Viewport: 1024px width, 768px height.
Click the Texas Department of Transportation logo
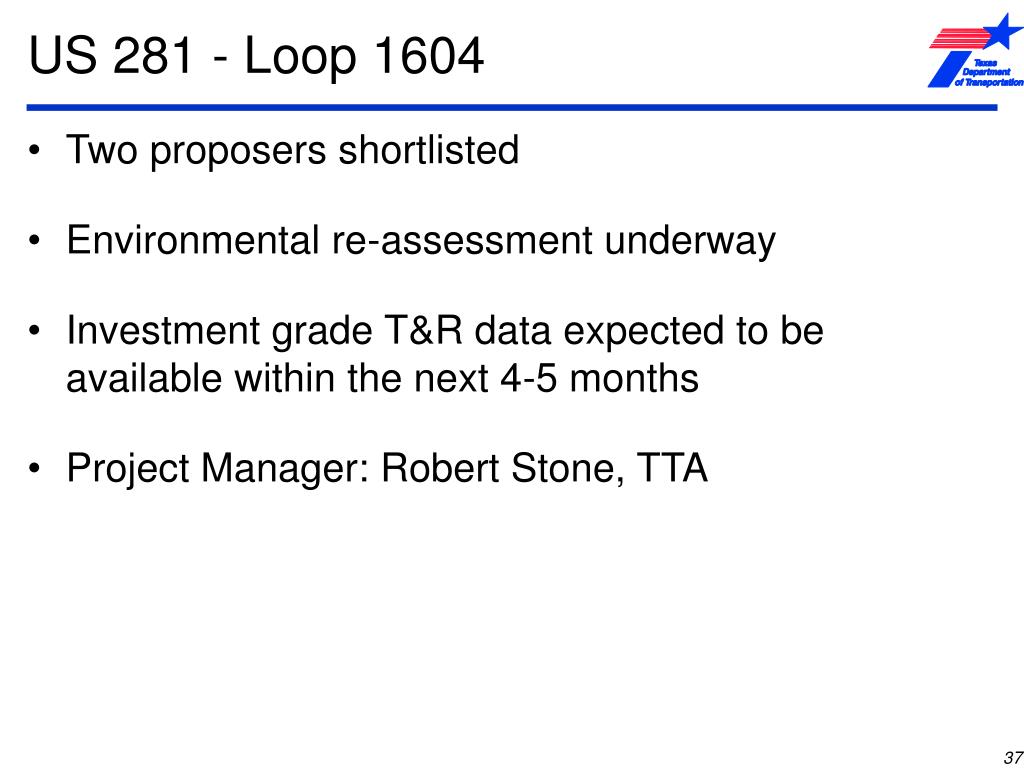pos(976,50)
